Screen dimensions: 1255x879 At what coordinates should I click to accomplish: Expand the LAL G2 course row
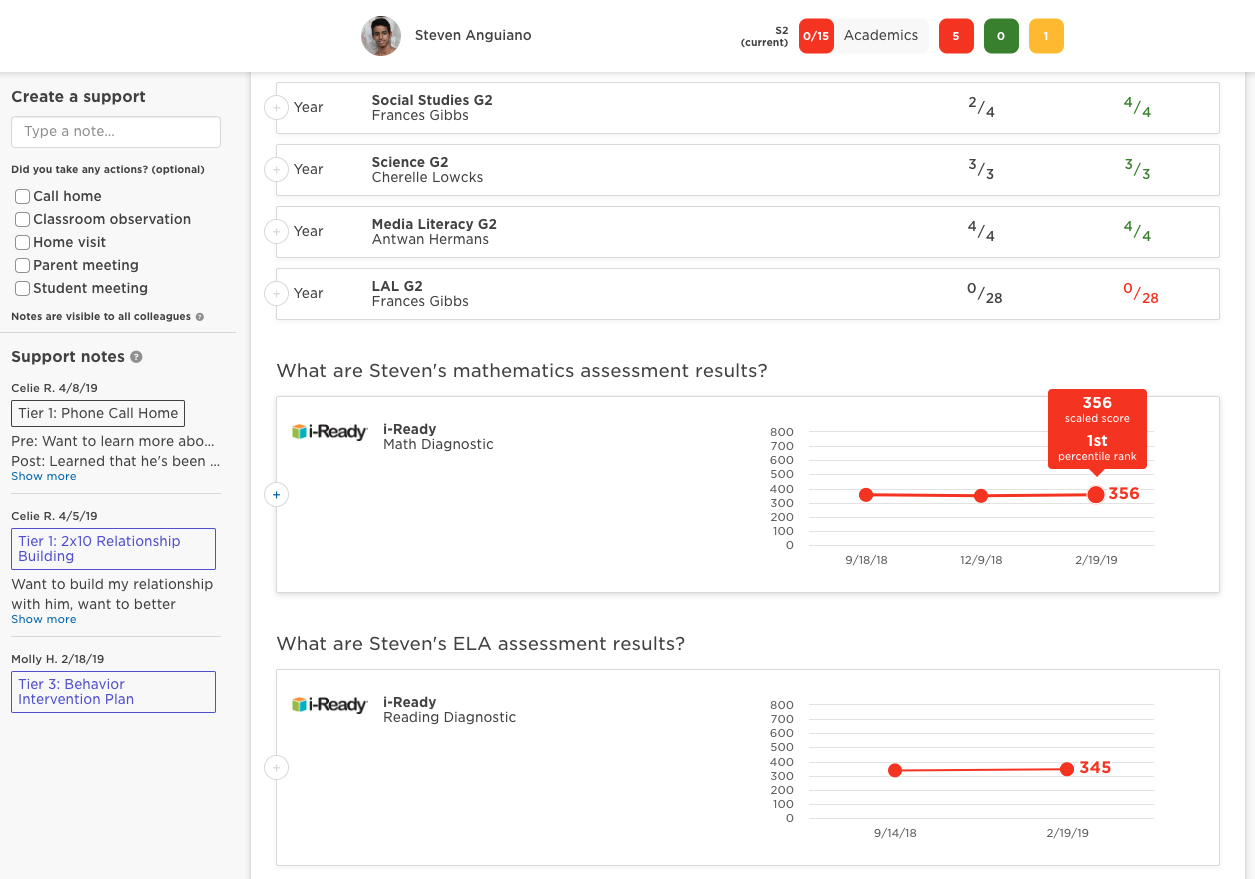click(x=276, y=293)
